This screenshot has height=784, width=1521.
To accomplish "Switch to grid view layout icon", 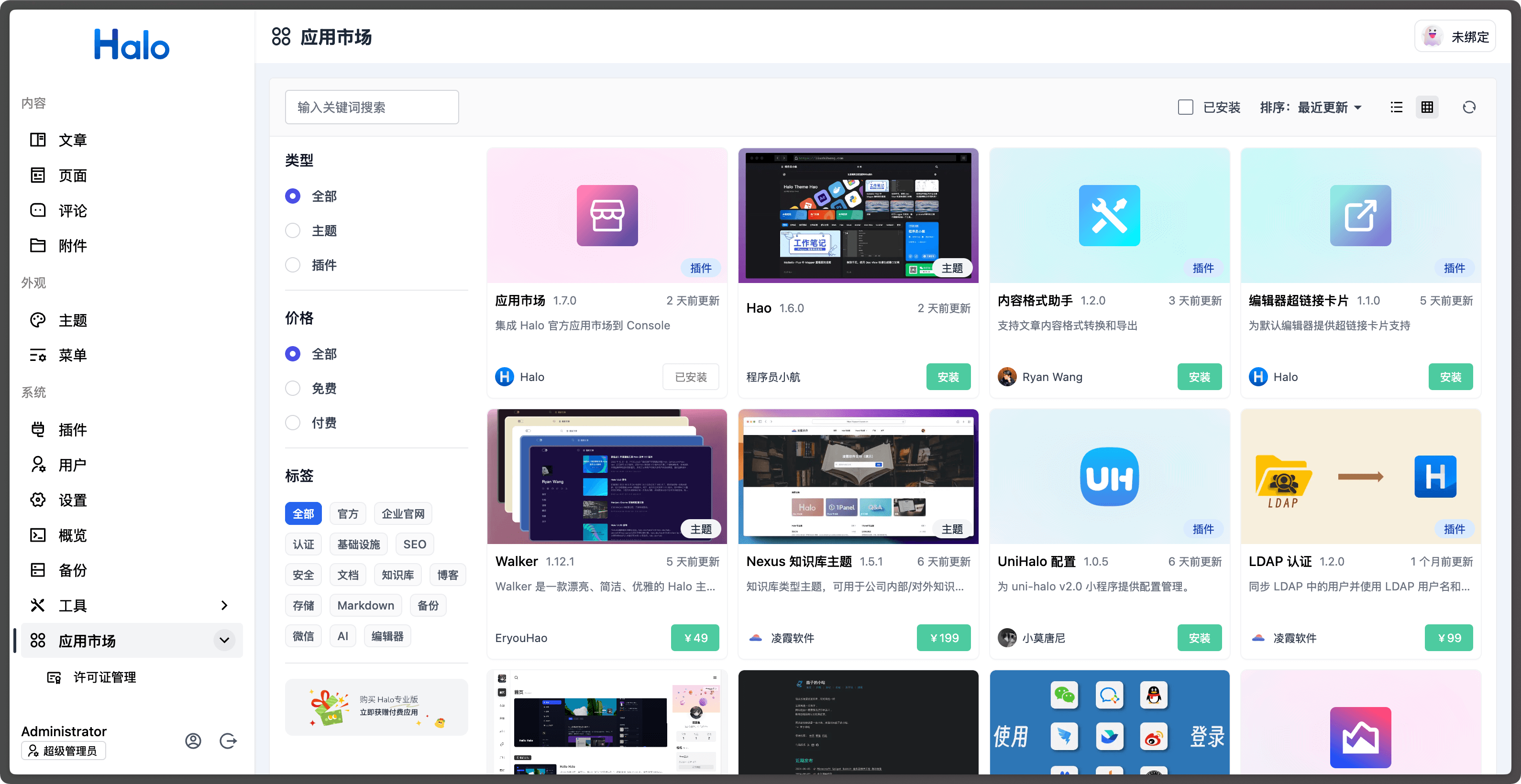I will click(1426, 108).
